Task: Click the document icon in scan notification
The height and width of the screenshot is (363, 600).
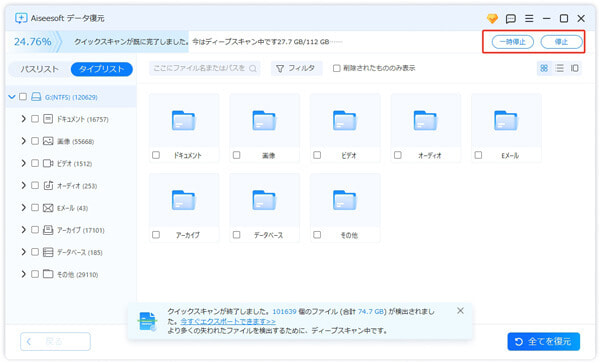Action: [x=147, y=321]
